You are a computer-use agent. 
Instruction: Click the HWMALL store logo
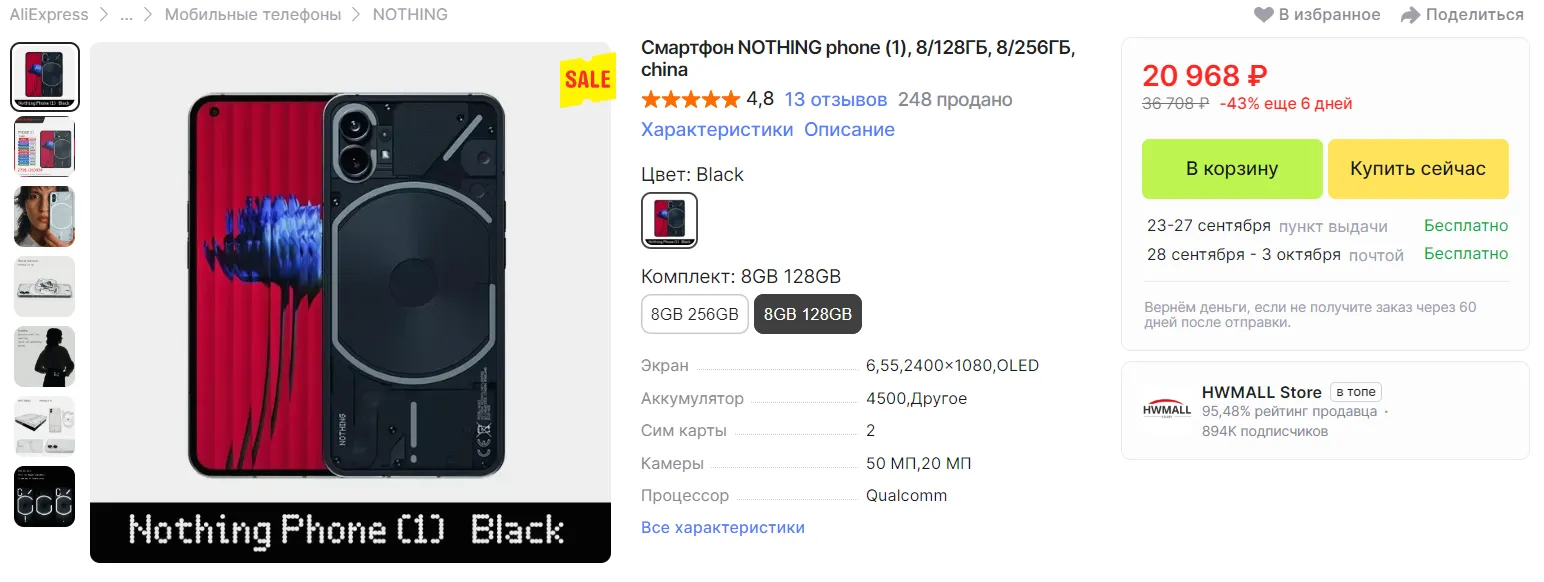pyautogui.click(x=1167, y=410)
